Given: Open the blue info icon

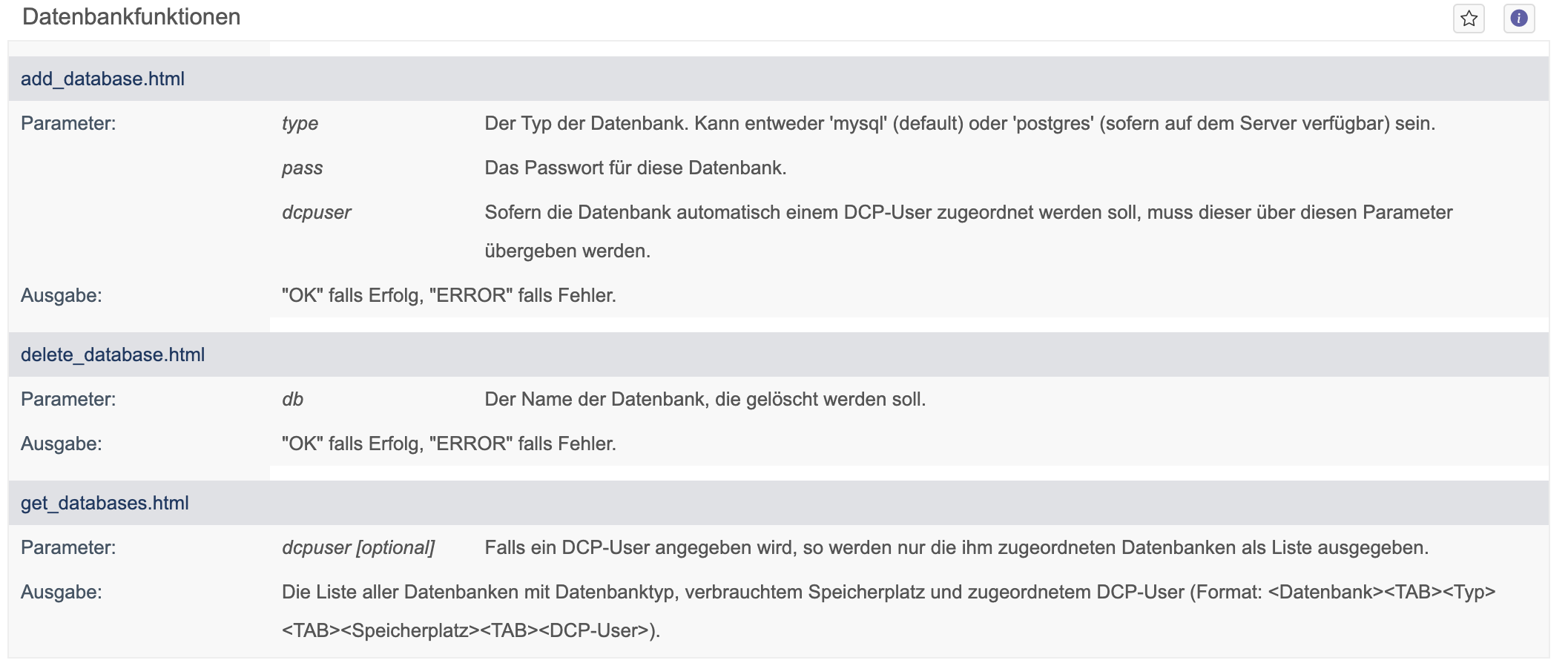Looking at the screenshot, I should pyautogui.click(x=1519, y=19).
